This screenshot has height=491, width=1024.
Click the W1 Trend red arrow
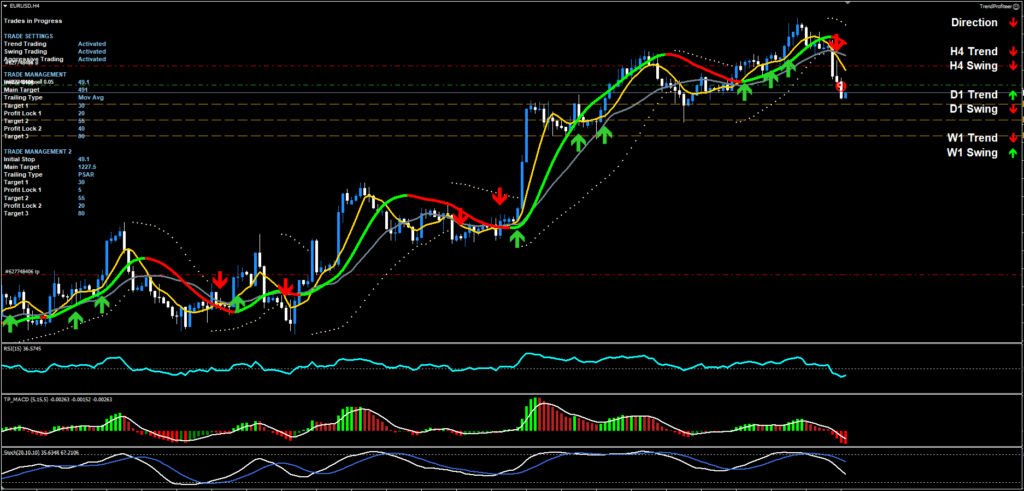click(x=1013, y=138)
